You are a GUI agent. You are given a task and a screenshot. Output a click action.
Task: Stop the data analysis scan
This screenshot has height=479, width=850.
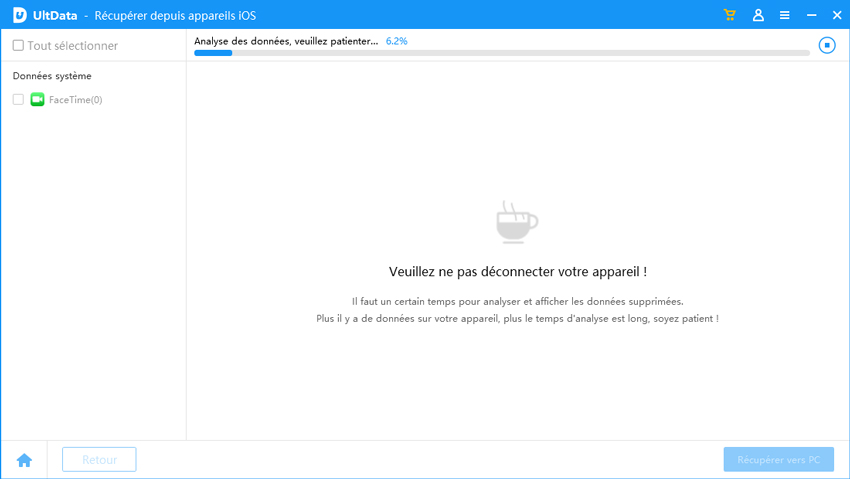point(827,45)
